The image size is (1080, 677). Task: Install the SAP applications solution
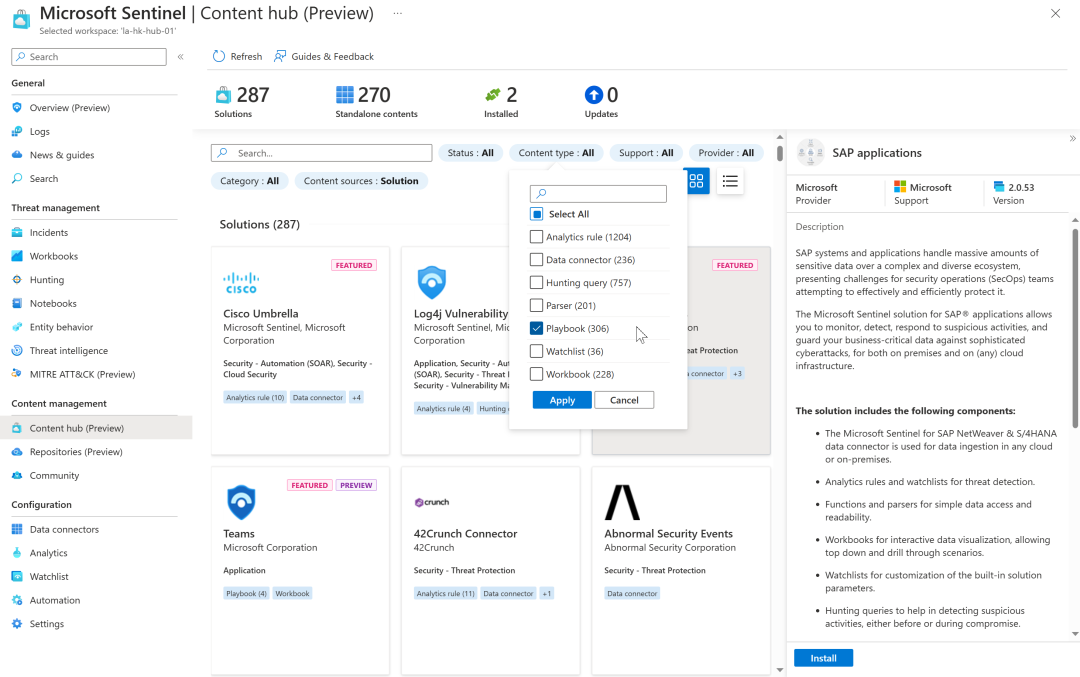click(823, 658)
